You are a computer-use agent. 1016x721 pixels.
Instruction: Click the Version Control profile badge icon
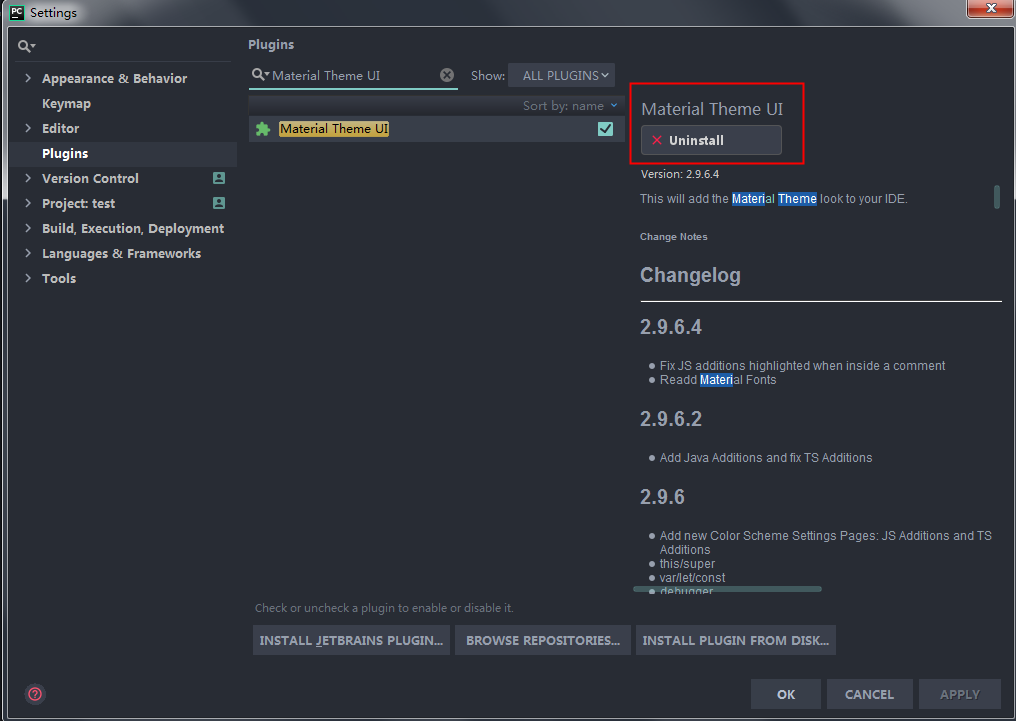click(219, 178)
